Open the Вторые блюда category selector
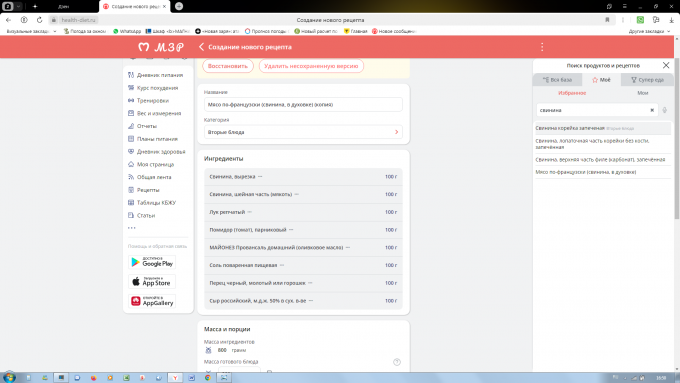Screen dimensions: 680x383 pos(303,132)
